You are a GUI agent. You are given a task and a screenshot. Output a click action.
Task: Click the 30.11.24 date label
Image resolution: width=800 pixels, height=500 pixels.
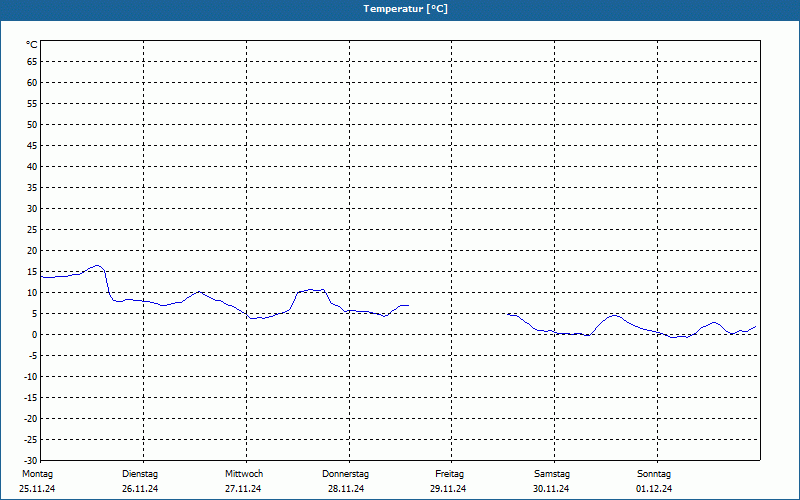tap(551, 489)
